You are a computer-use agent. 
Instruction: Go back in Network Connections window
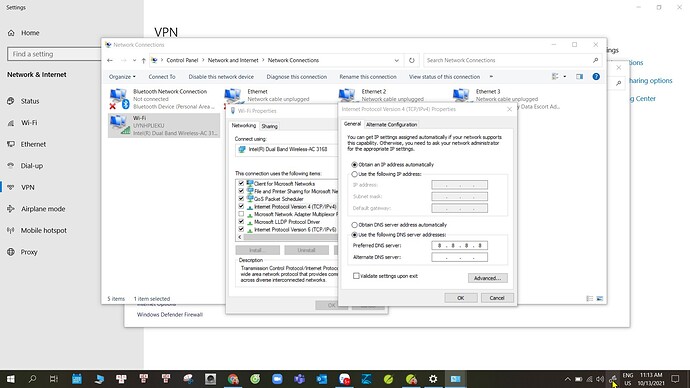coord(110,60)
